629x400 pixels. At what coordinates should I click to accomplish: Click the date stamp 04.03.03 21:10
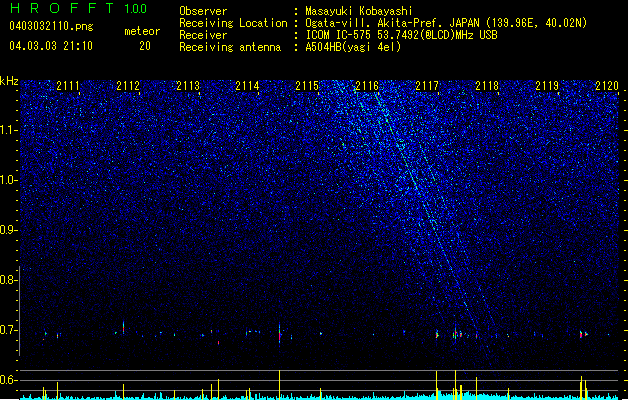(51, 46)
